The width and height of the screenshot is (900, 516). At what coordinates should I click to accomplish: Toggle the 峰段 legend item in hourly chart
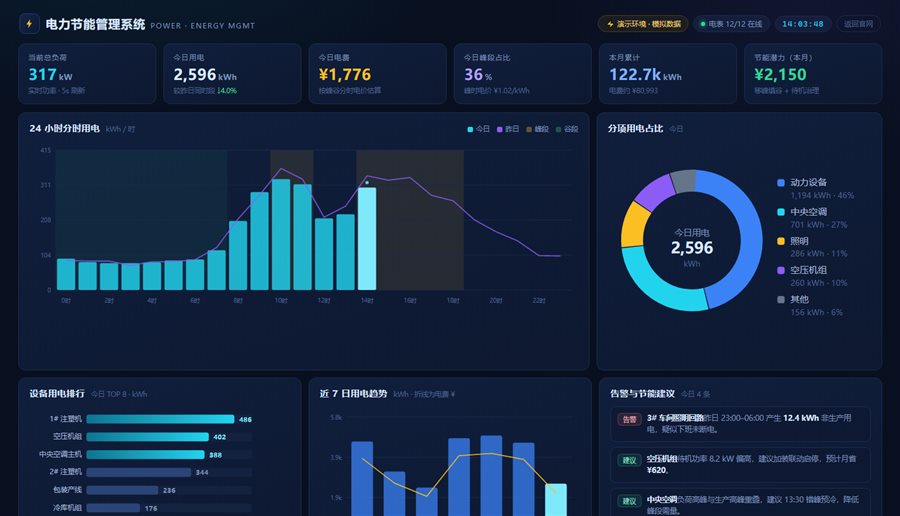538,129
